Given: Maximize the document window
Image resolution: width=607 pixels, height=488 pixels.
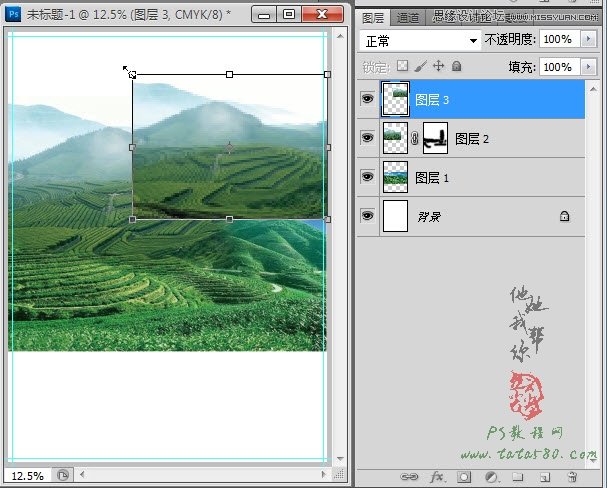Looking at the screenshot, I should (289, 15).
